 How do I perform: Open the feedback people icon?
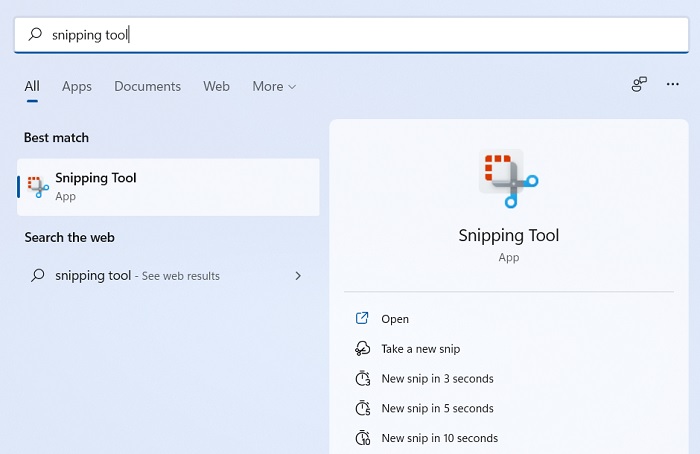[x=639, y=84]
